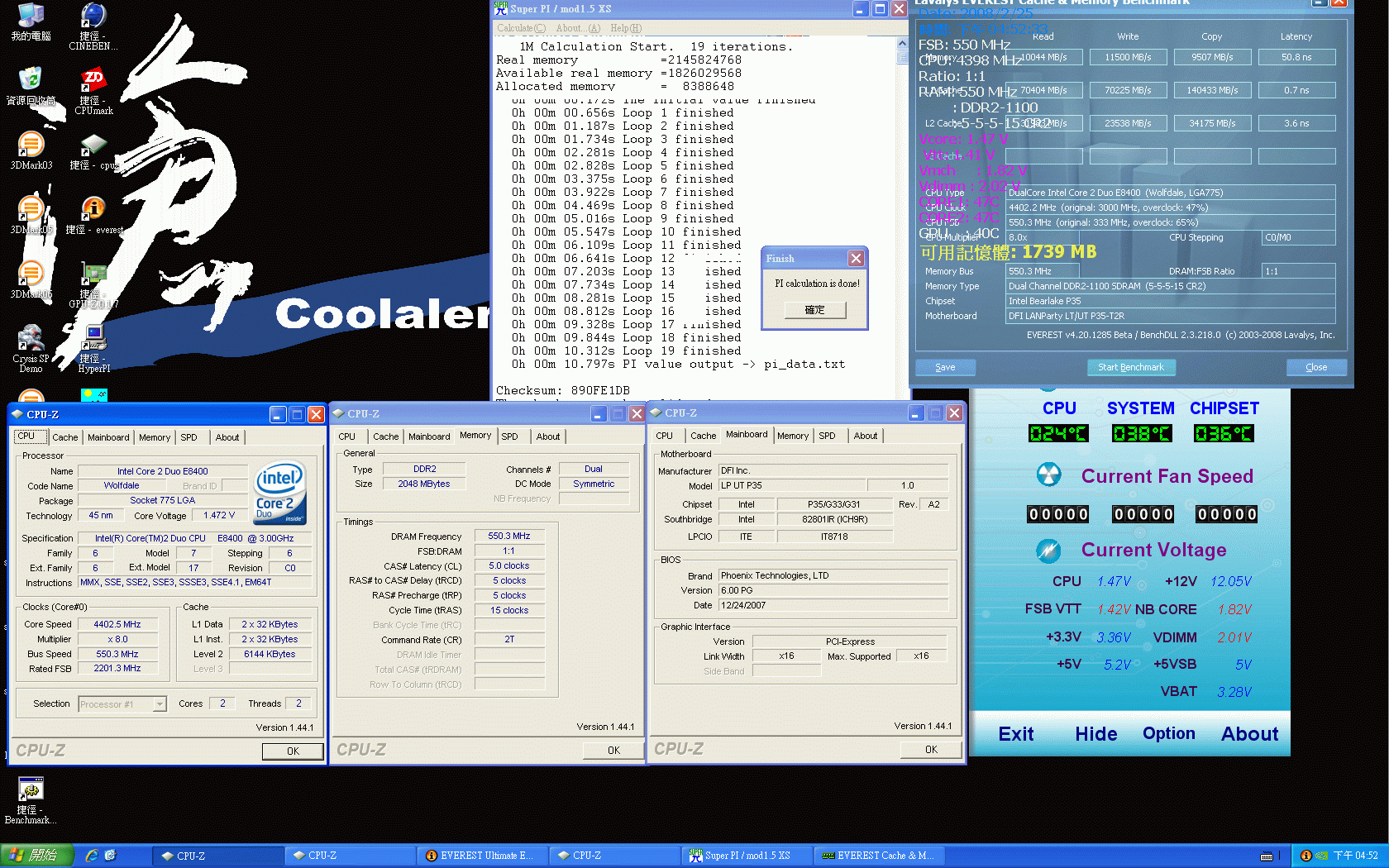Click OK in first CPU-Z window

293,751
